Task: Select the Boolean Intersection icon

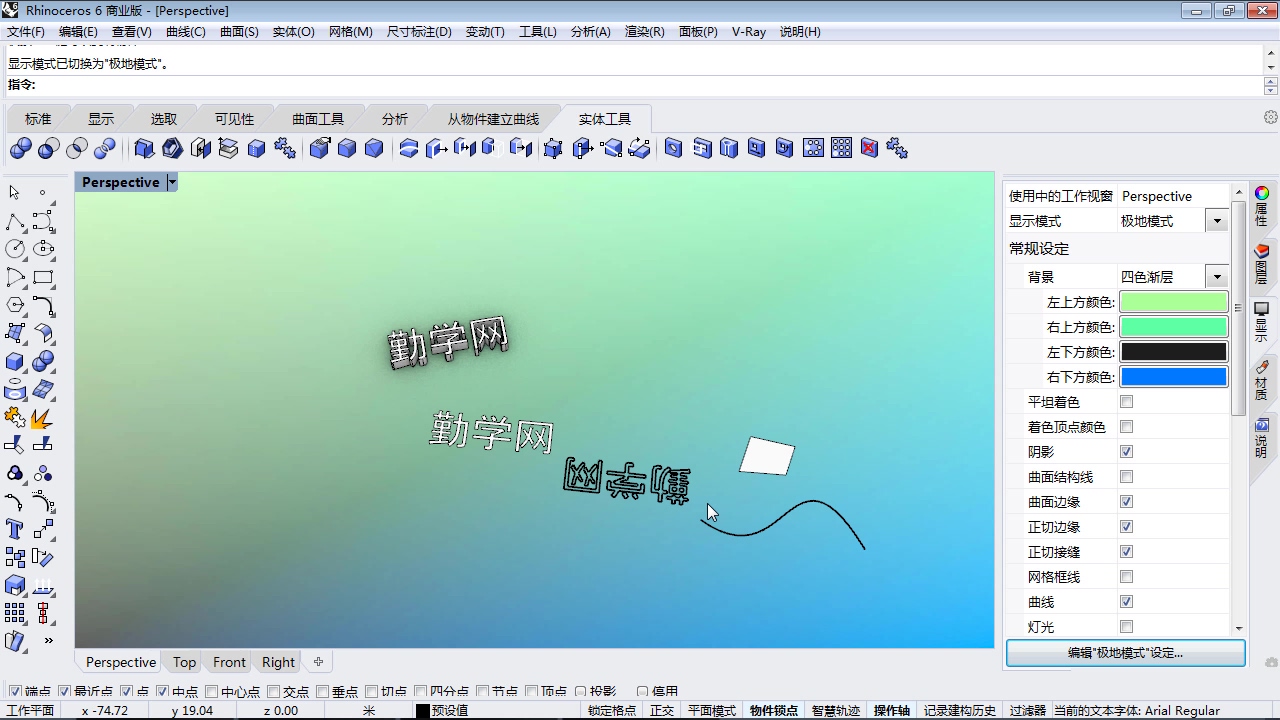Action: [77, 149]
